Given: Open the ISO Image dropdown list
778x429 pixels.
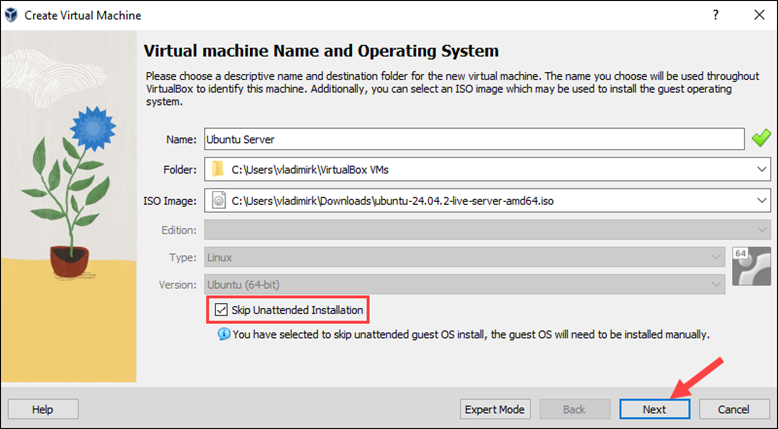Looking at the screenshot, I should point(762,201).
